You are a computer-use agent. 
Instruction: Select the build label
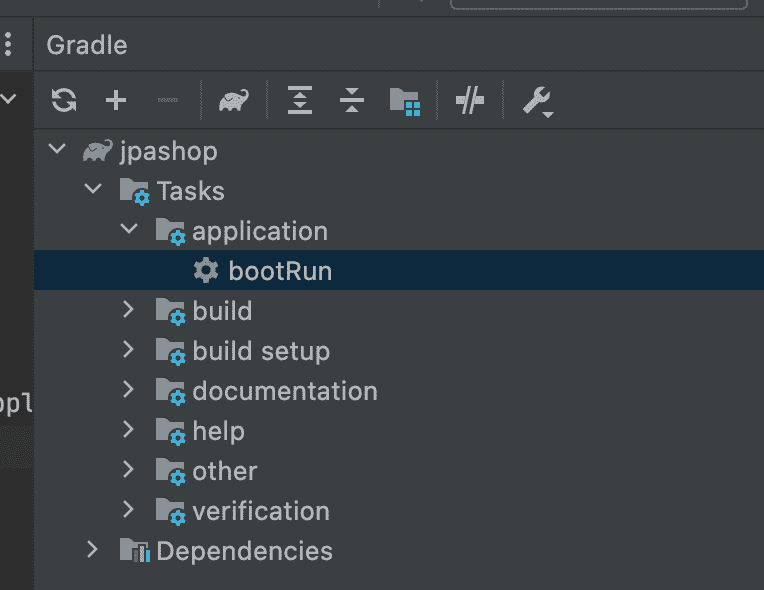(x=222, y=310)
